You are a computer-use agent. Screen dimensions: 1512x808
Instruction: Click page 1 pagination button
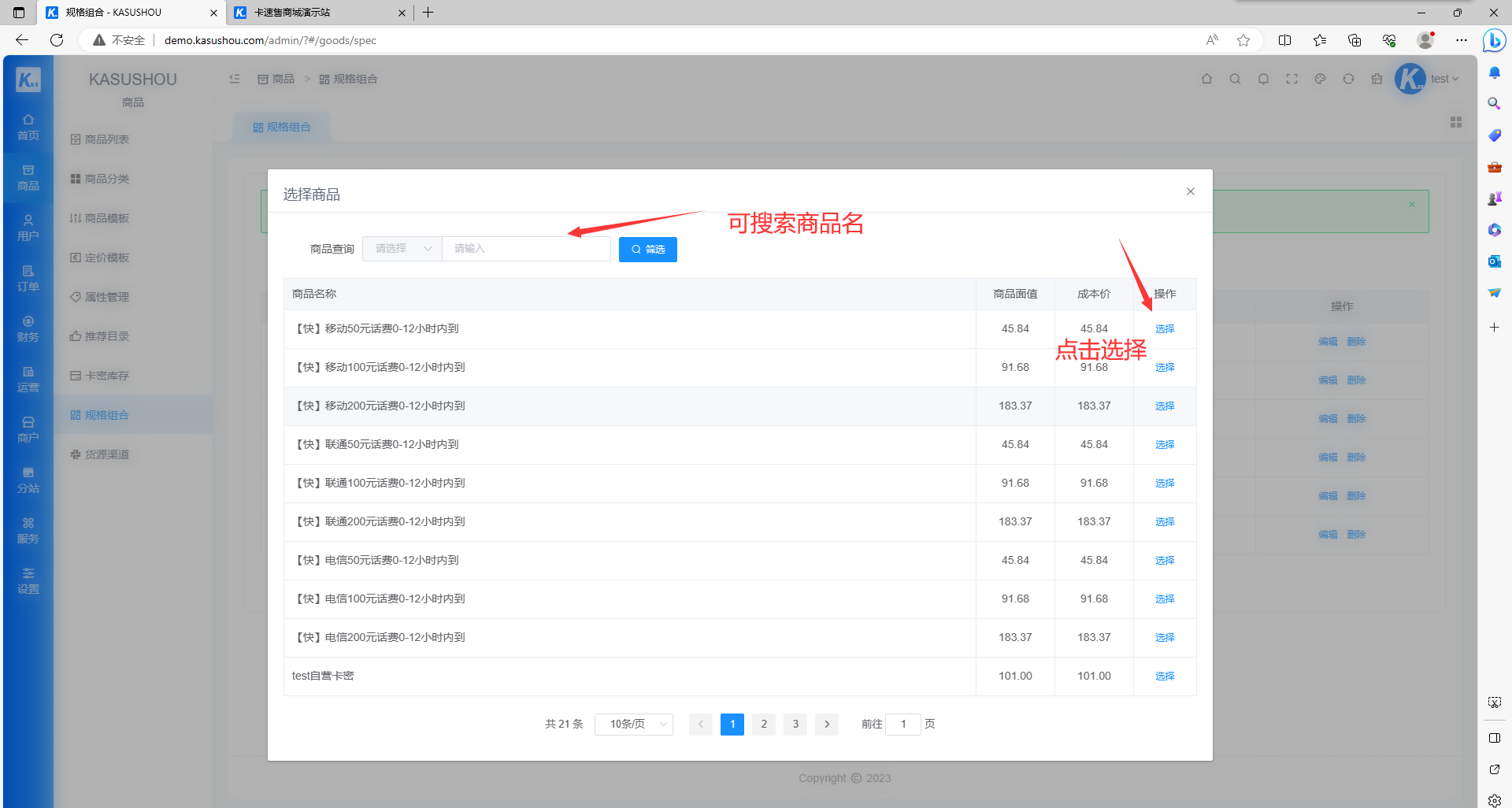click(732, 724)
